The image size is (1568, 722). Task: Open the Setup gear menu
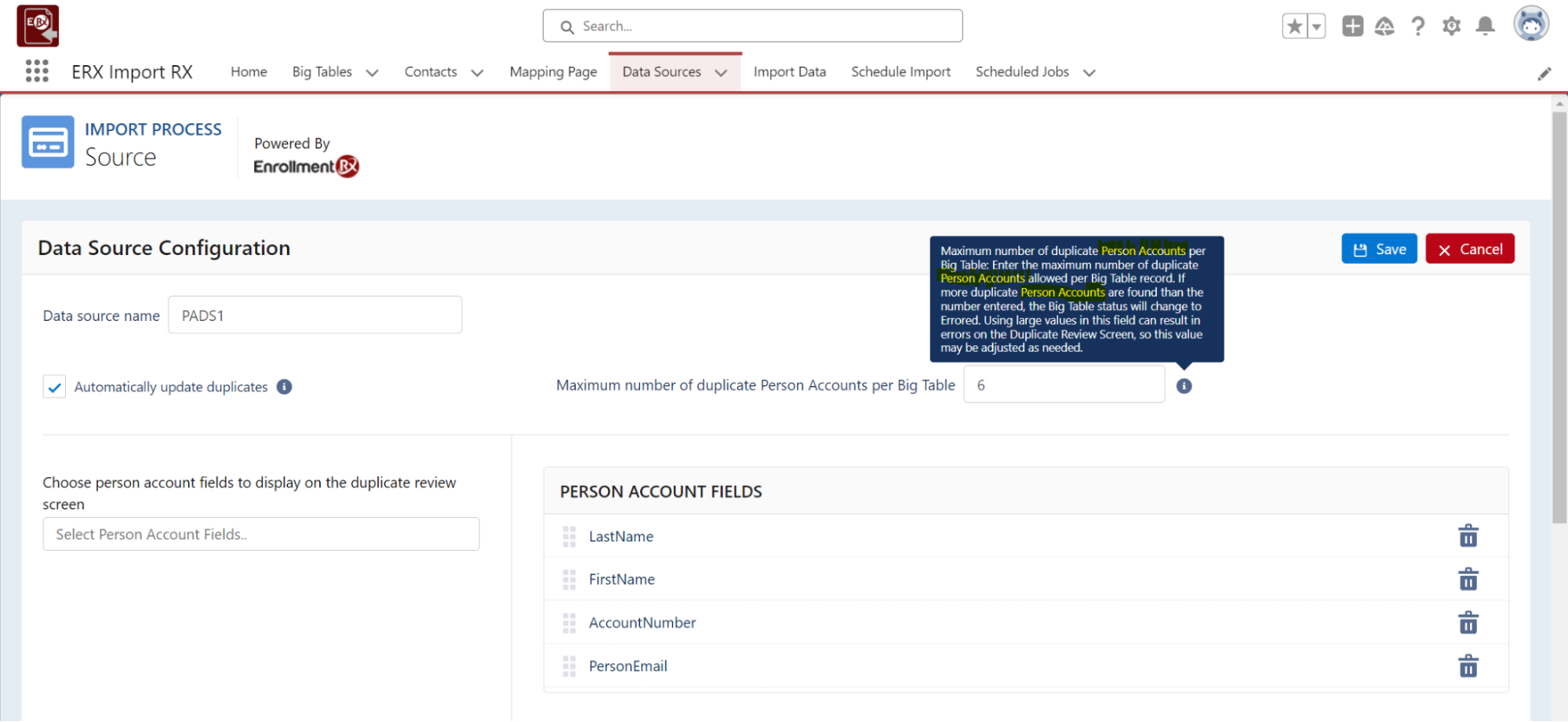click(1451, 26)
